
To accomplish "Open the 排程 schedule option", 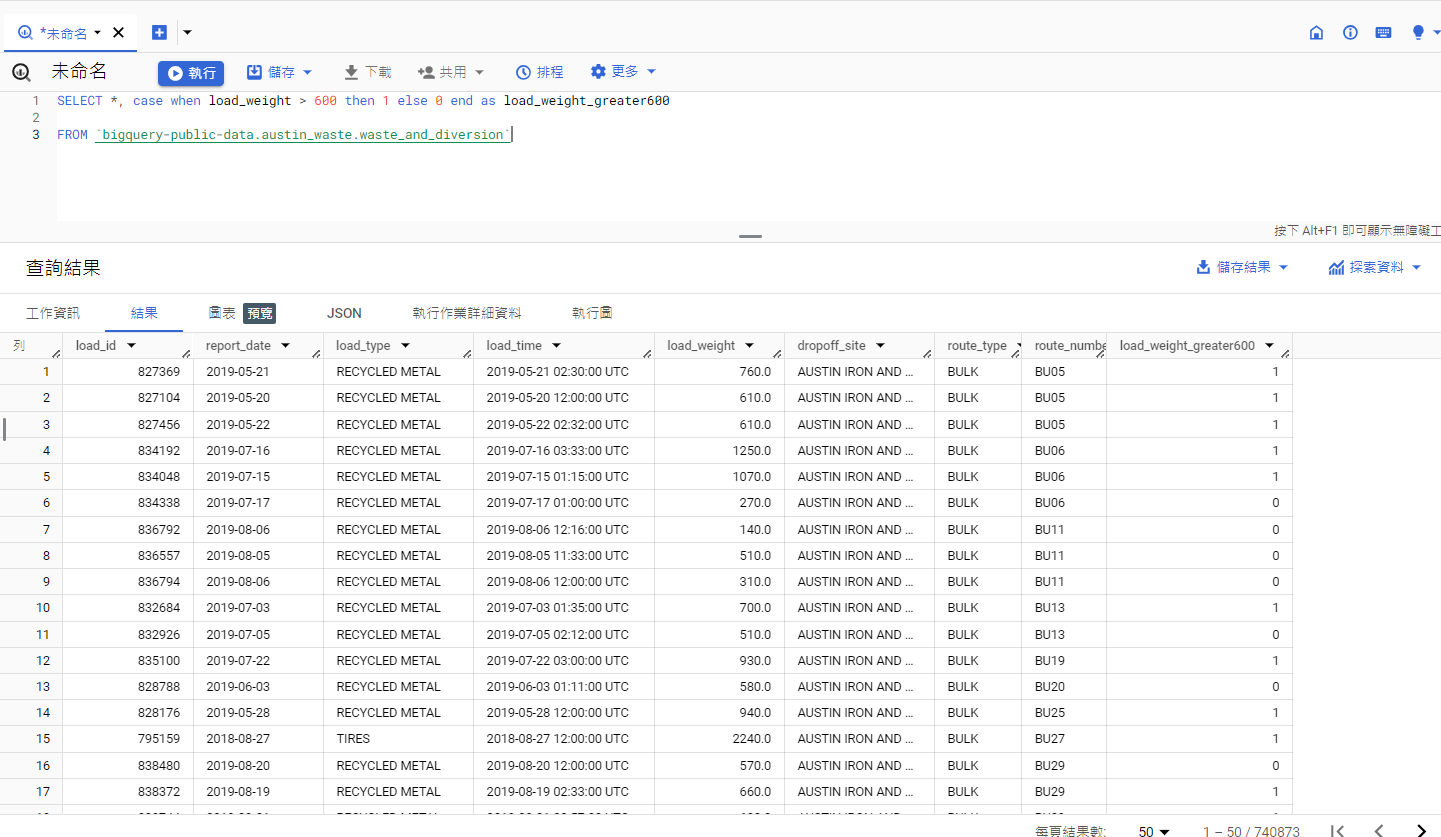I will coord(539,72).
